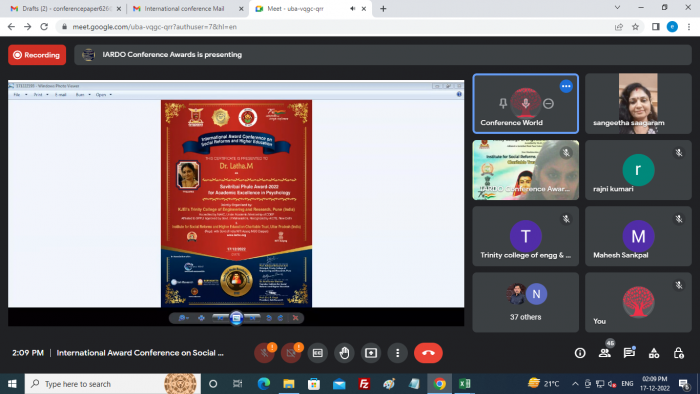Leave the call with red hang-up button

coord(428,353)
